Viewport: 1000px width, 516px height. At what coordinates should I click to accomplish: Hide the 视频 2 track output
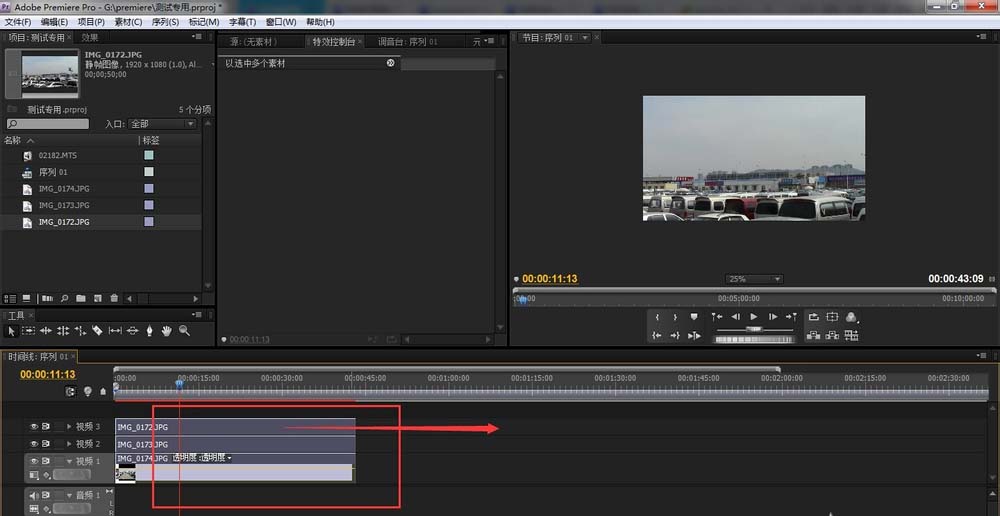click(x=33, y=443)
